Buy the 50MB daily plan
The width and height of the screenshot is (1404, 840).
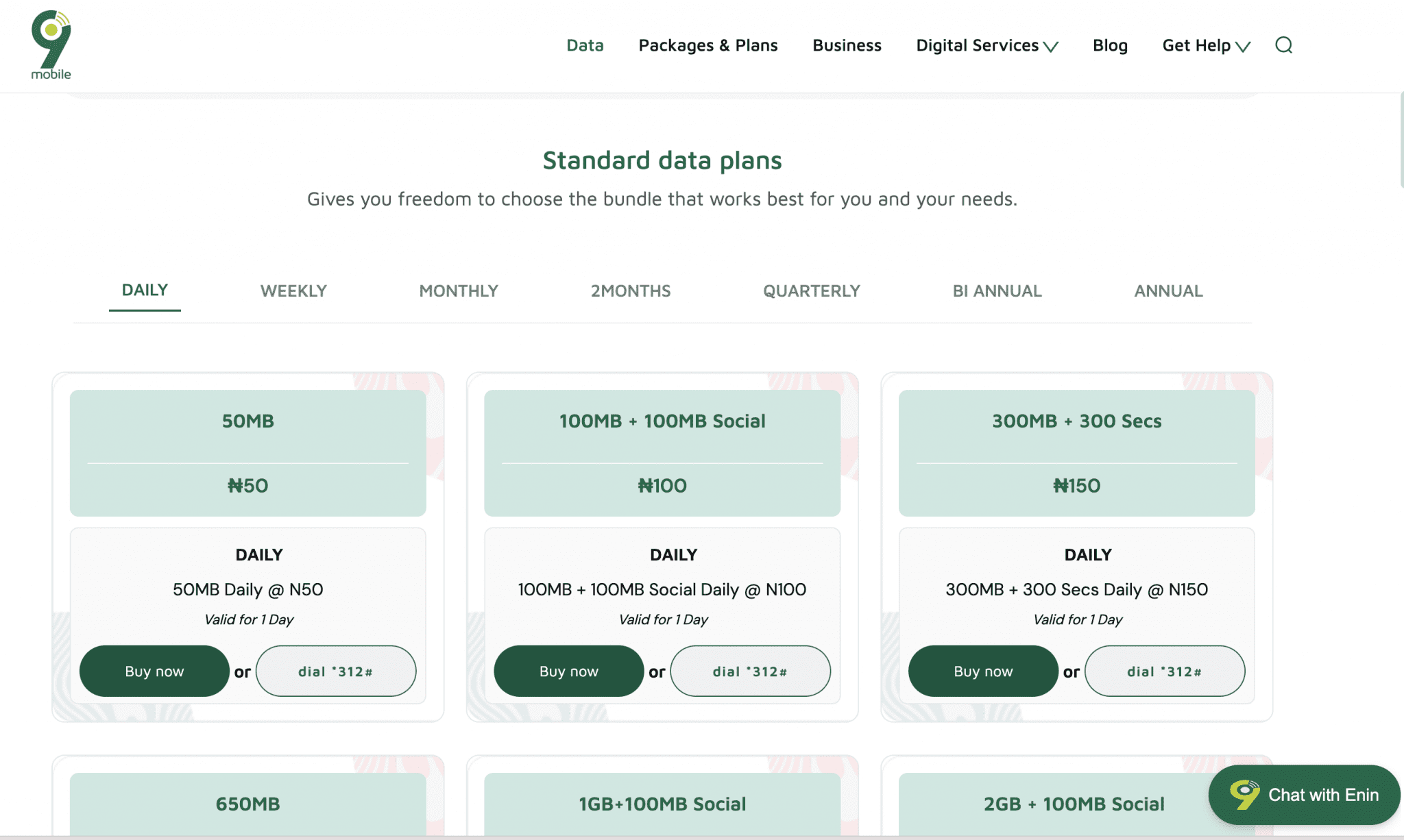154,671
